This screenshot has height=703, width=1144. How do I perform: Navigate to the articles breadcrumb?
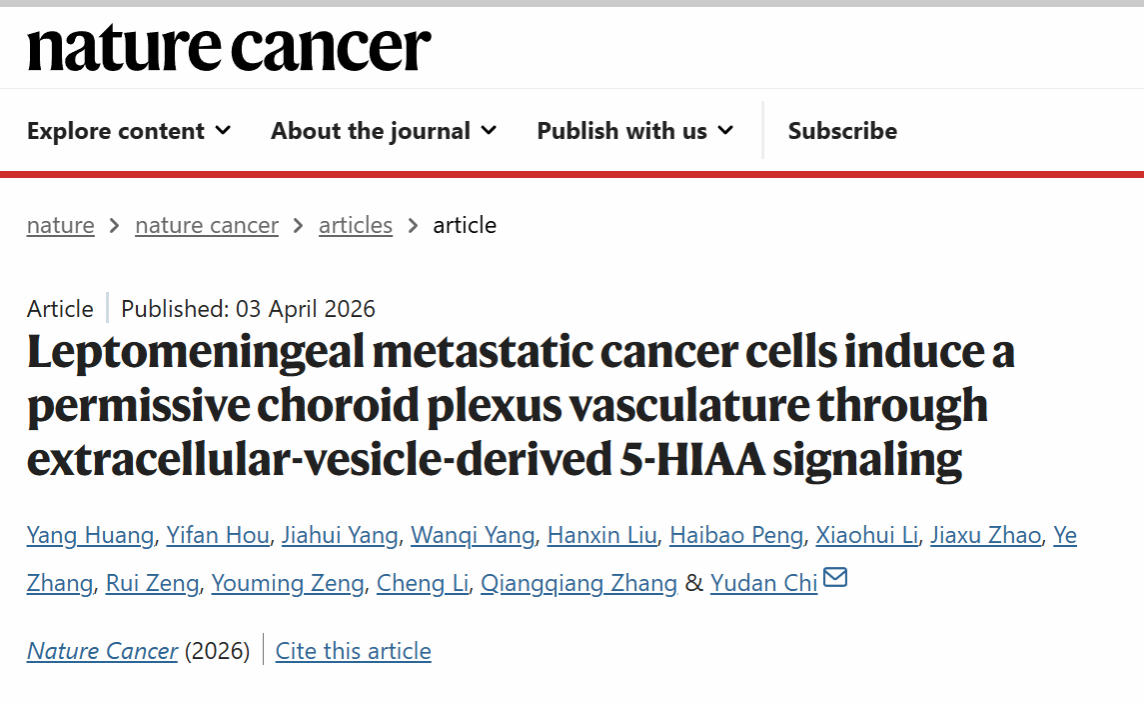[355, 225]
